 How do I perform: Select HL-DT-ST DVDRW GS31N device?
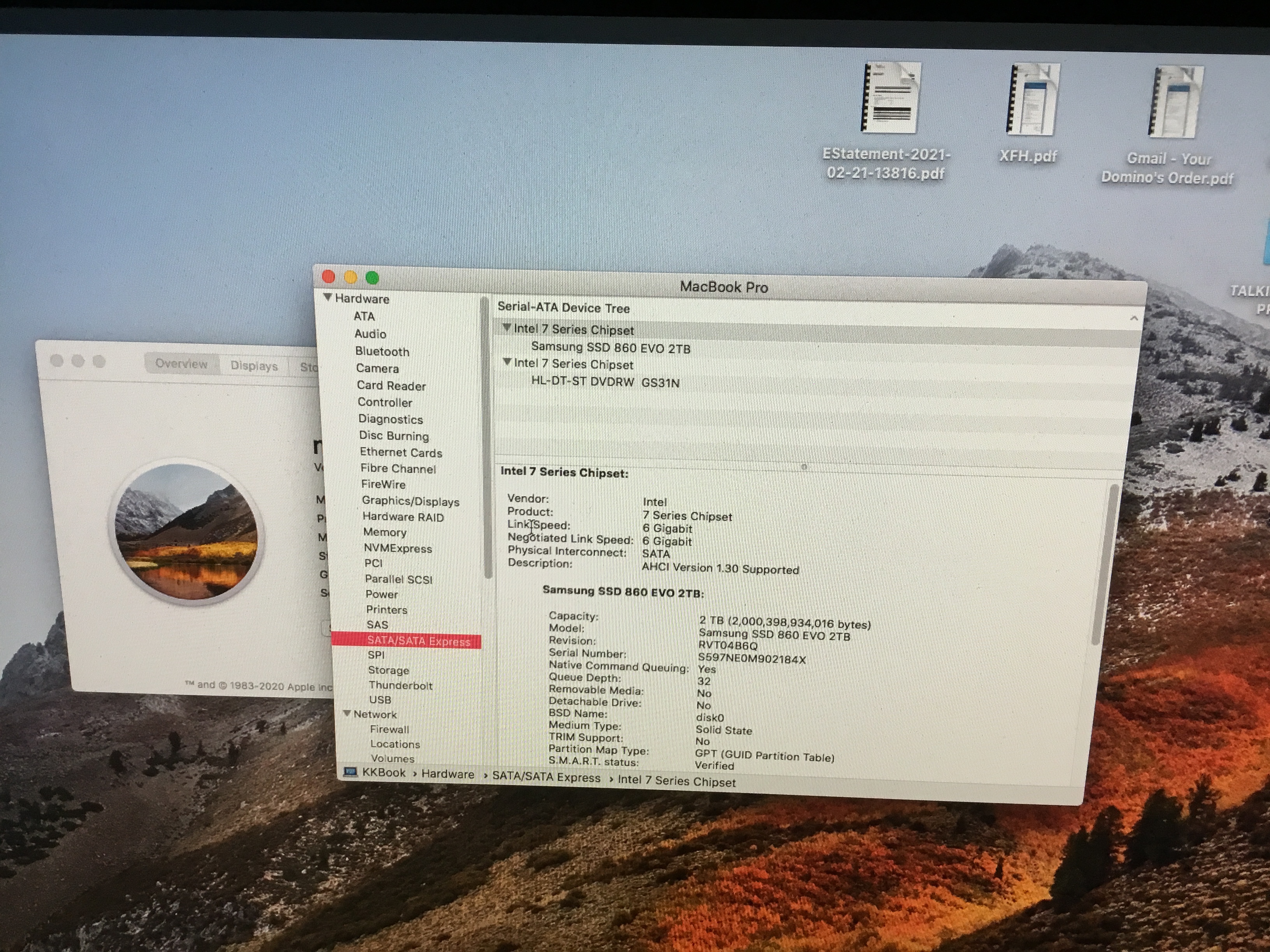click(x=605, y=382)
